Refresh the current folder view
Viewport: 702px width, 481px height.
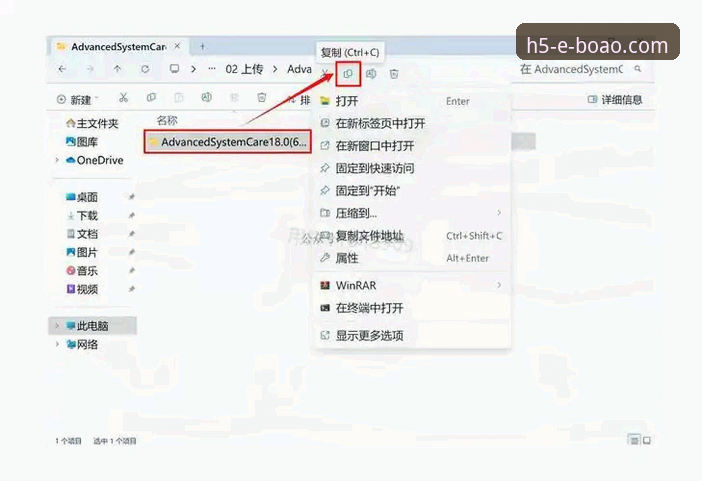(145, 69)
